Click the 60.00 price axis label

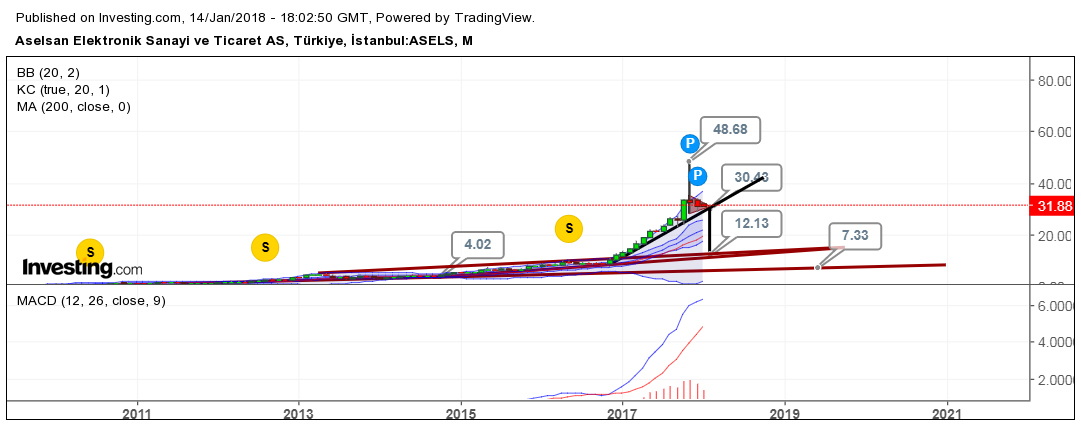point(1055,132)
